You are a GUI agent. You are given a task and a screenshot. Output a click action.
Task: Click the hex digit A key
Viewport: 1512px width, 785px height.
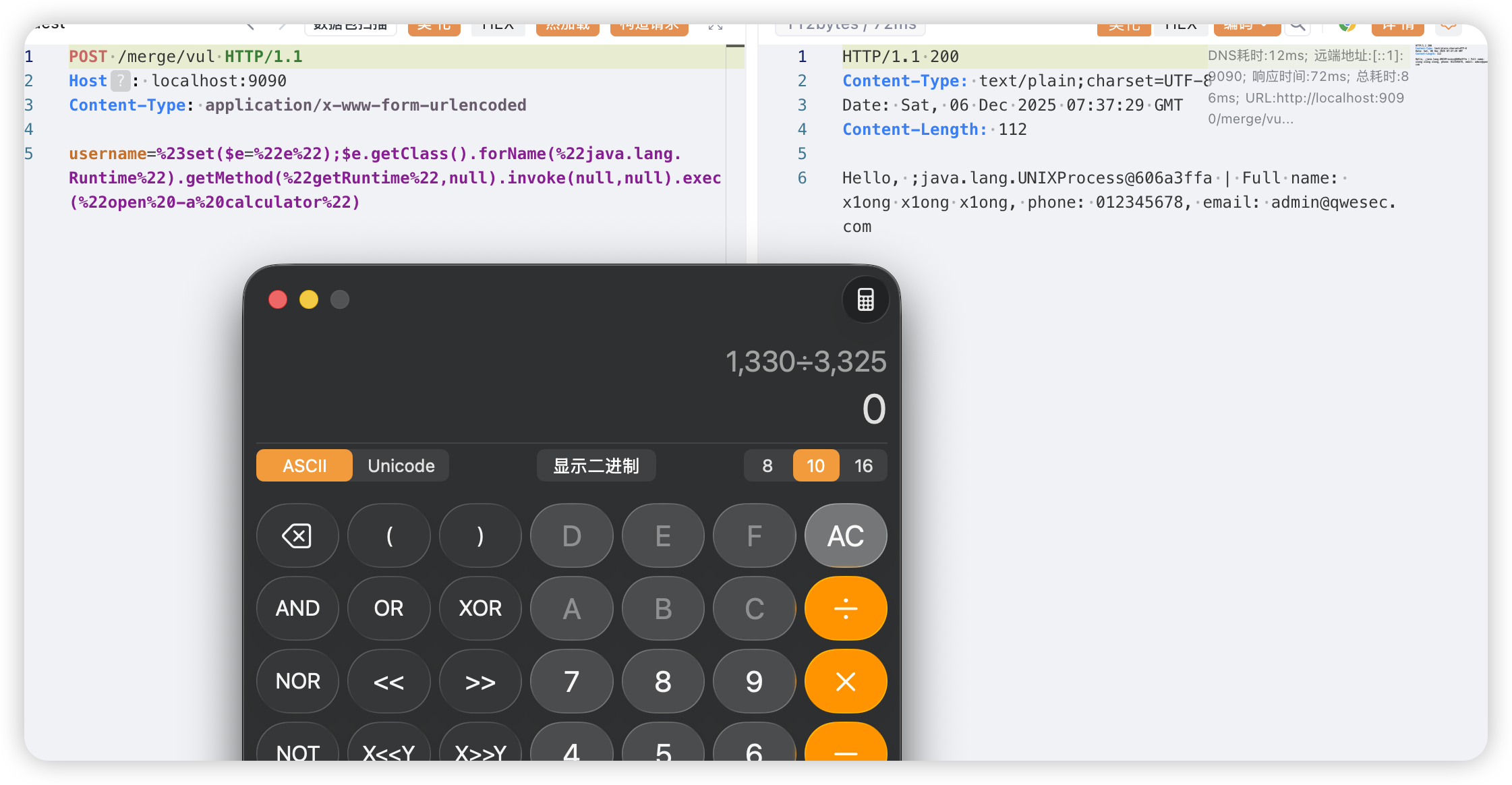(572, 608)
